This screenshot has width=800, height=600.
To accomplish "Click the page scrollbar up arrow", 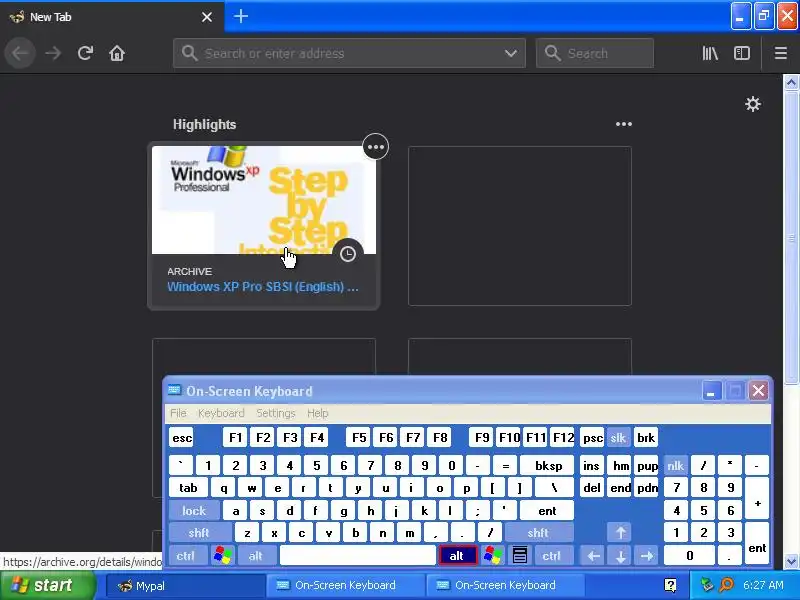I will [x=791, y=82].
